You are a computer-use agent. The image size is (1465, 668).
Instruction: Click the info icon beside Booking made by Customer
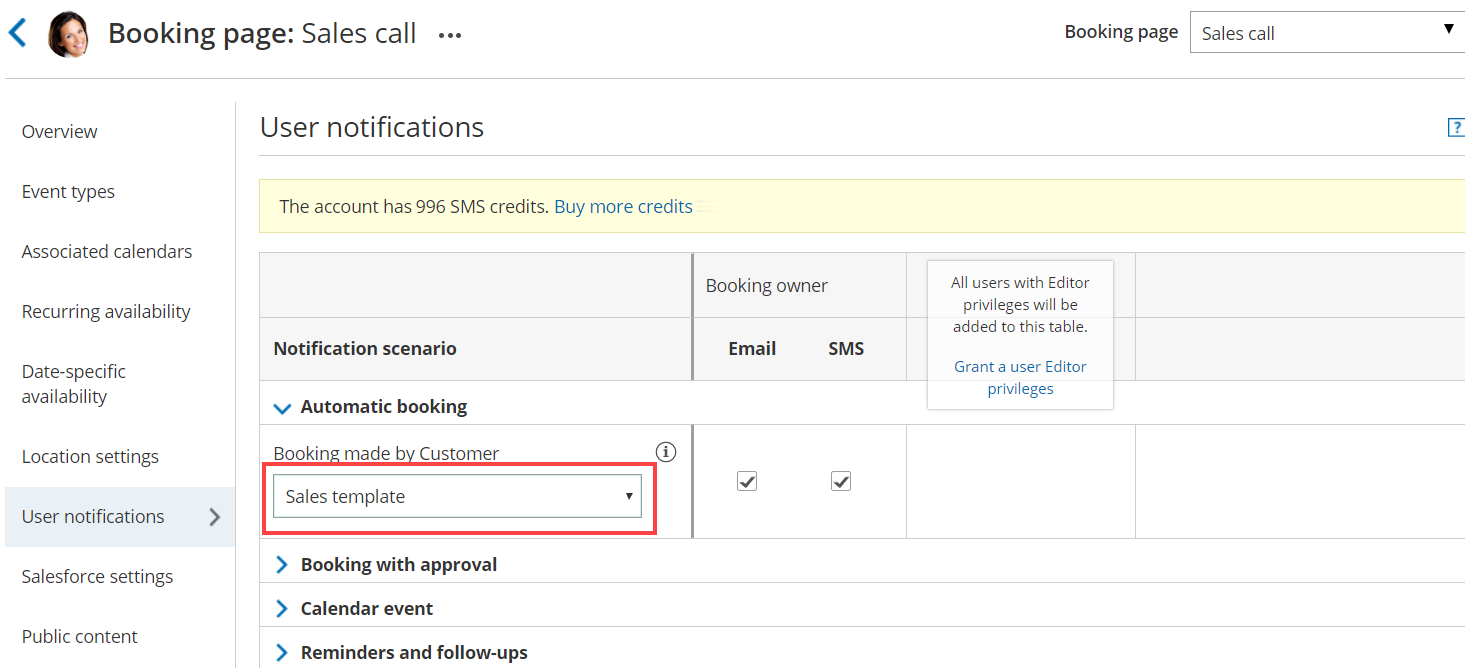[x=666, y=452]
